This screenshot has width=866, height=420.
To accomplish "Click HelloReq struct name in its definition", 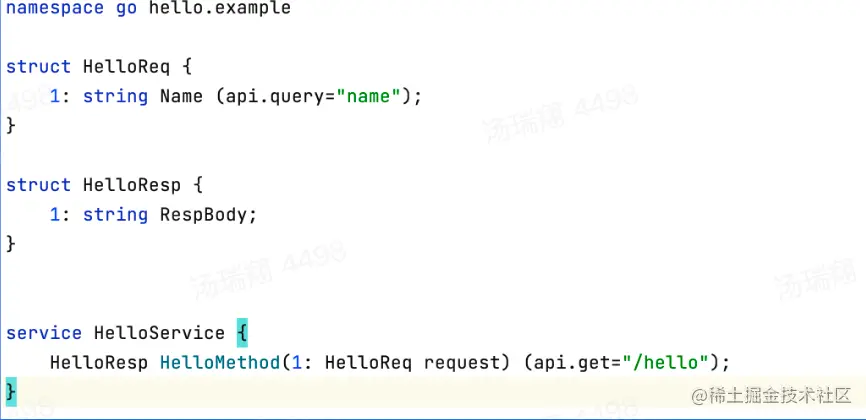I will click(x=126, y=67).
